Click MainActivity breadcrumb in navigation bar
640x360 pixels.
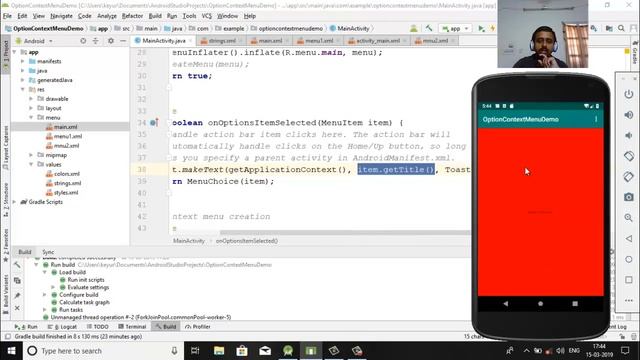[x=349, y=28]
